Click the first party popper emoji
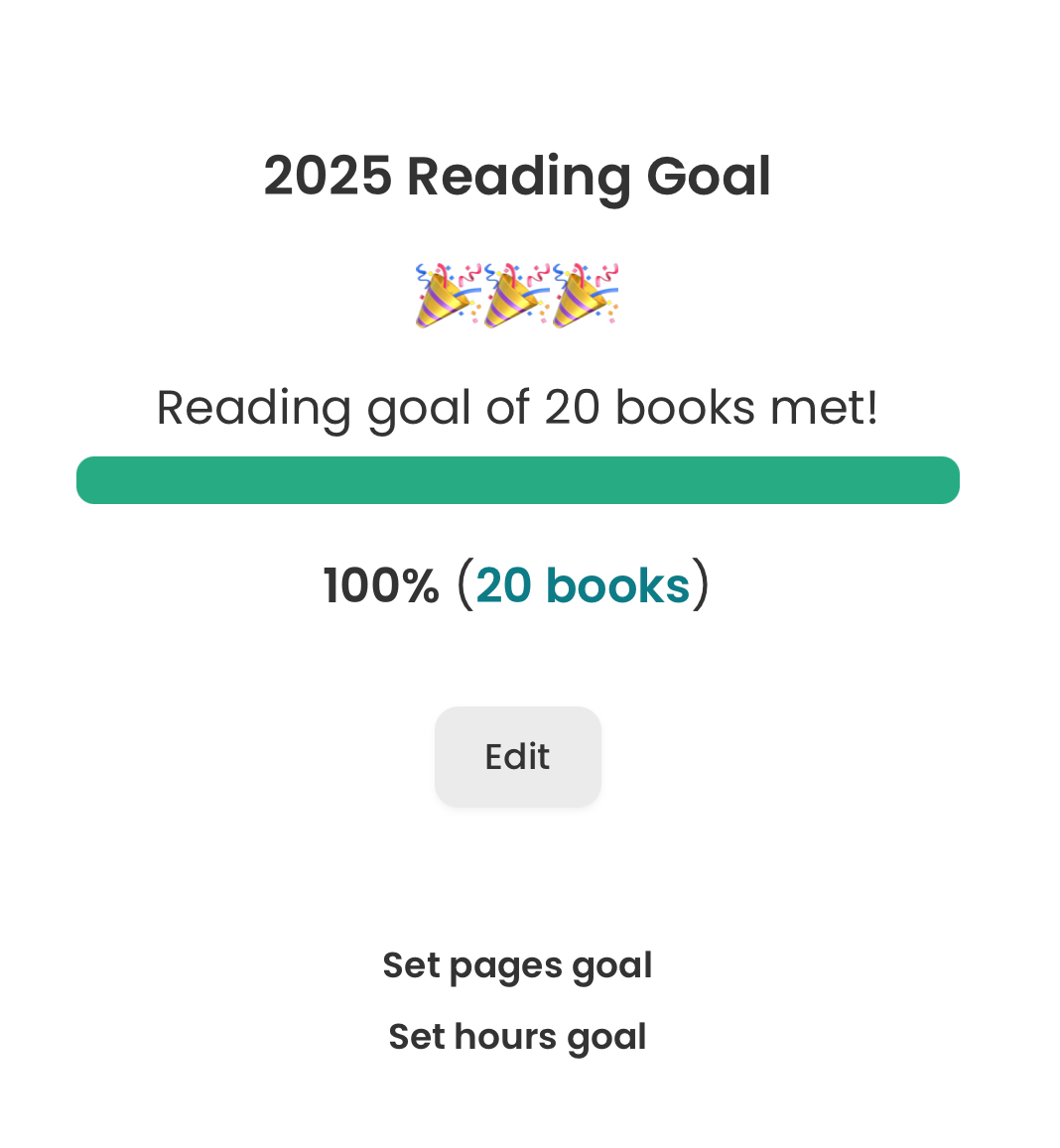The image size is (1060, 1148). click(x=447, y=295)
